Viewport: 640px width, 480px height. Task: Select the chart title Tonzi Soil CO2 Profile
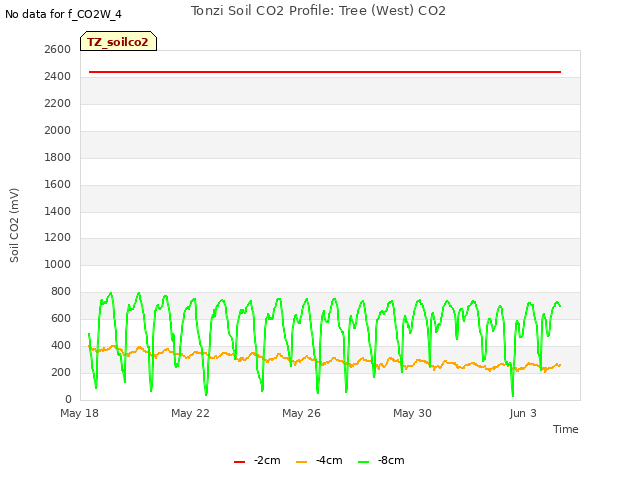(318, 11)
